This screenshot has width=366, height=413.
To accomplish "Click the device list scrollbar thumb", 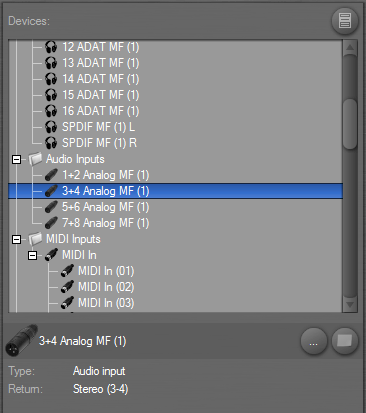I will (x=350, y=124).
